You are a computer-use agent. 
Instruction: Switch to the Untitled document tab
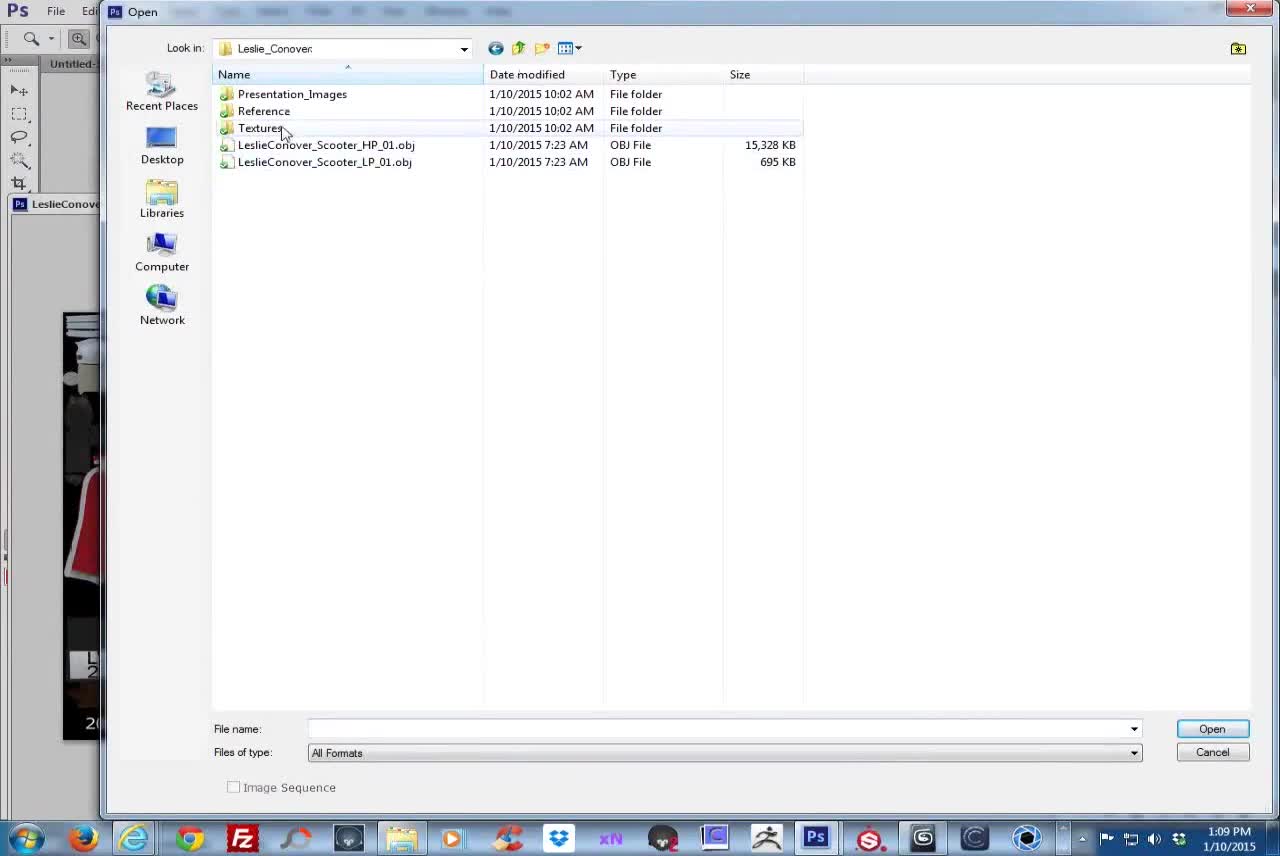pyautogui.click(x=72, y=64)
